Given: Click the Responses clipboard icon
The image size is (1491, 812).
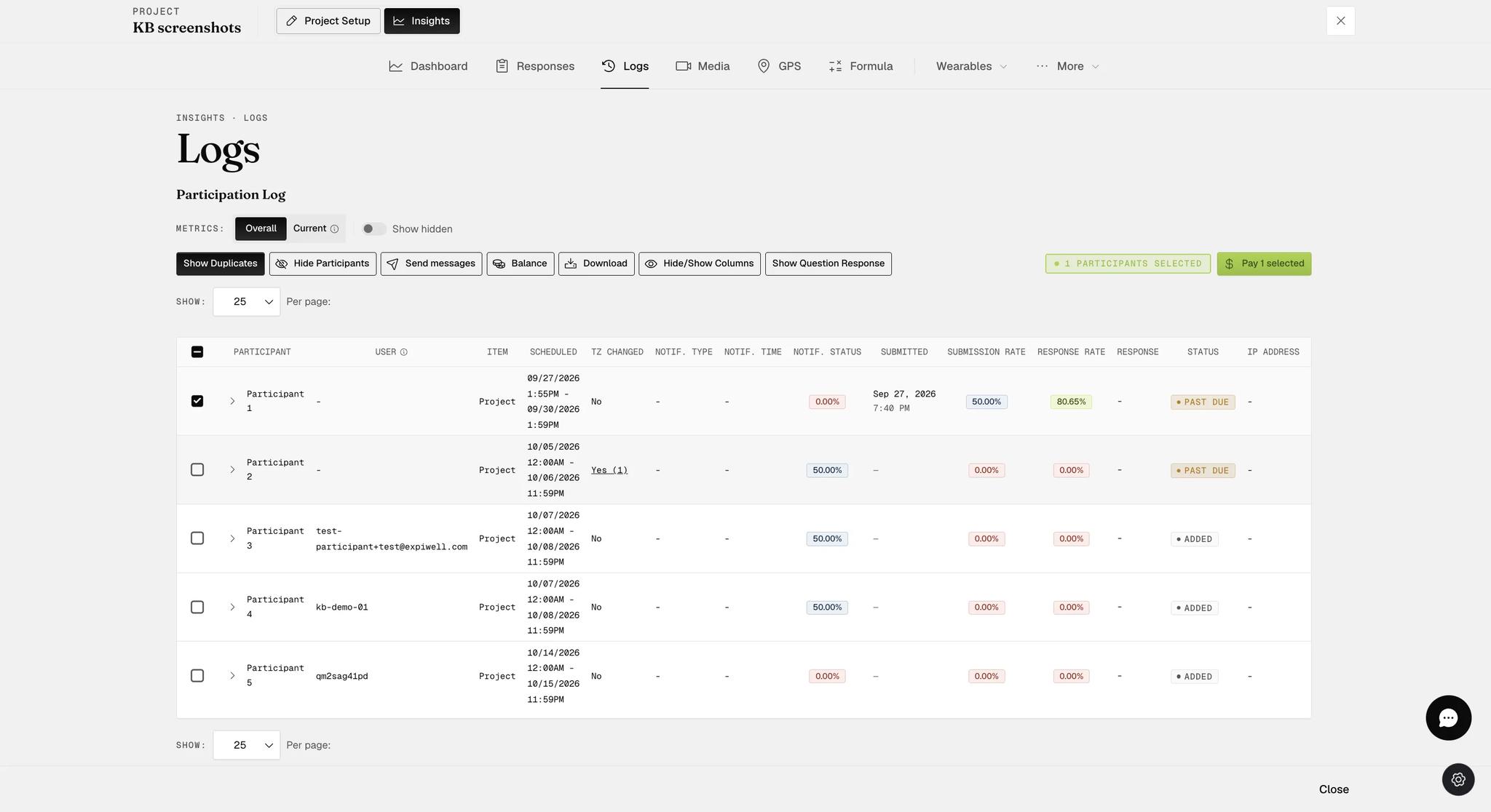Looking at the screenshot, I should [x=502, y=66].
